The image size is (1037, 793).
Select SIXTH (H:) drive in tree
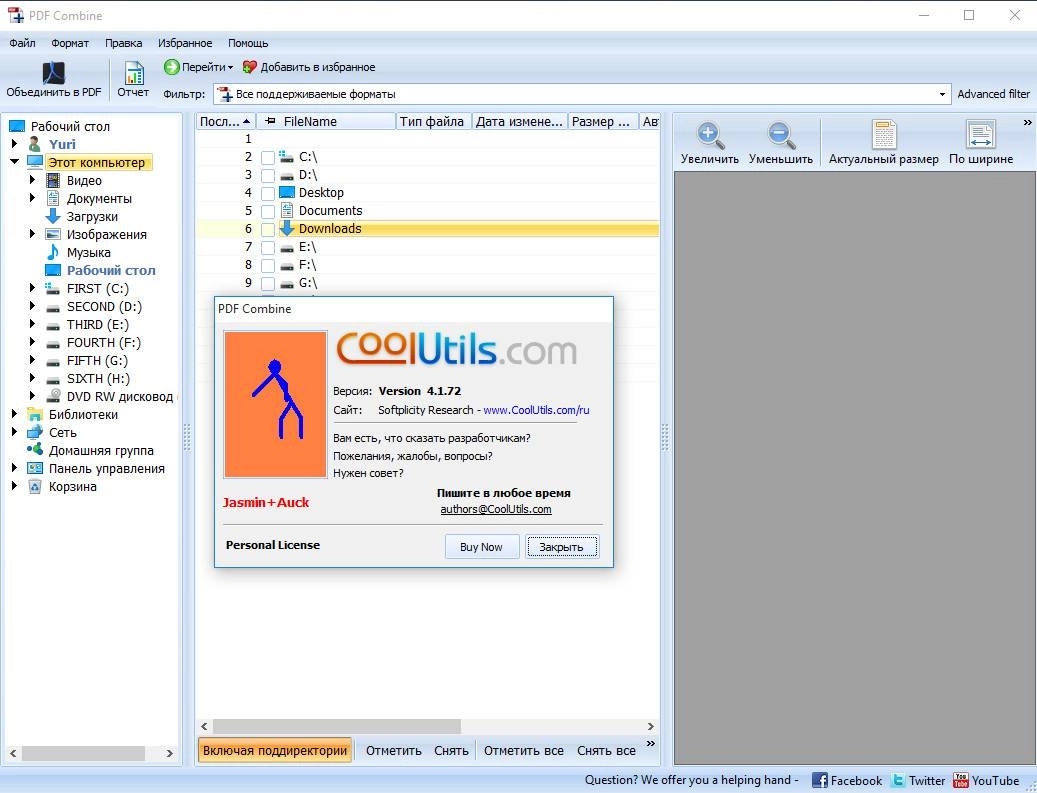pos(99,378)
